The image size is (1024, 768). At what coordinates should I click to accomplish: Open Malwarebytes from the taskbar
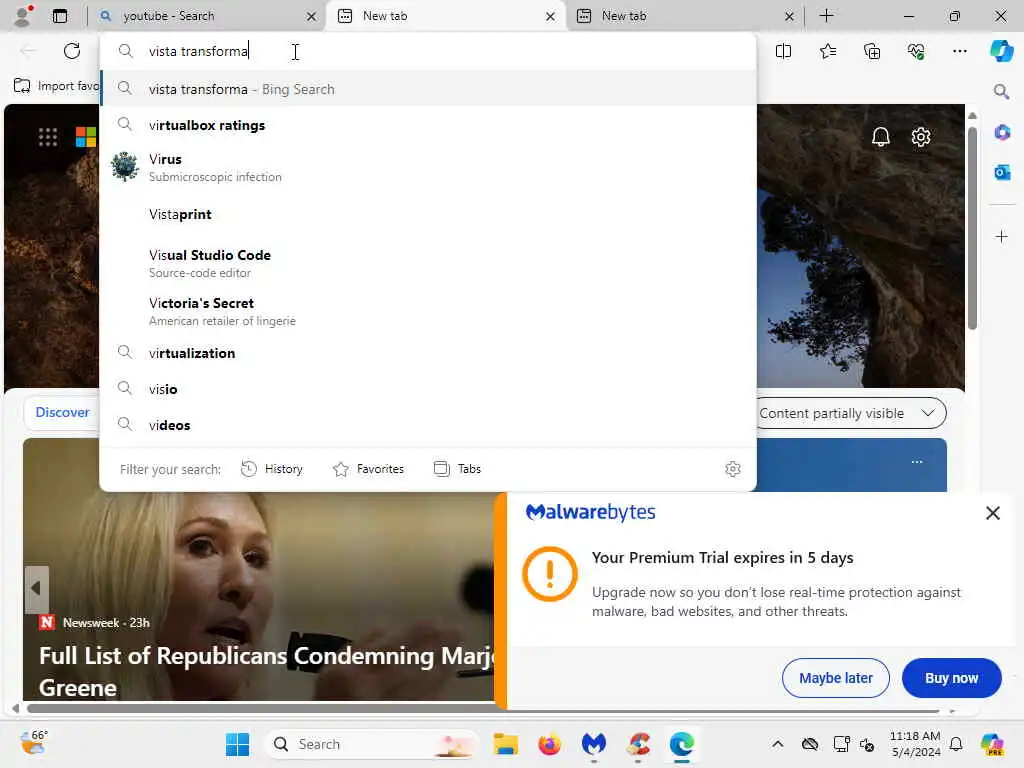(x=594, y=744)
